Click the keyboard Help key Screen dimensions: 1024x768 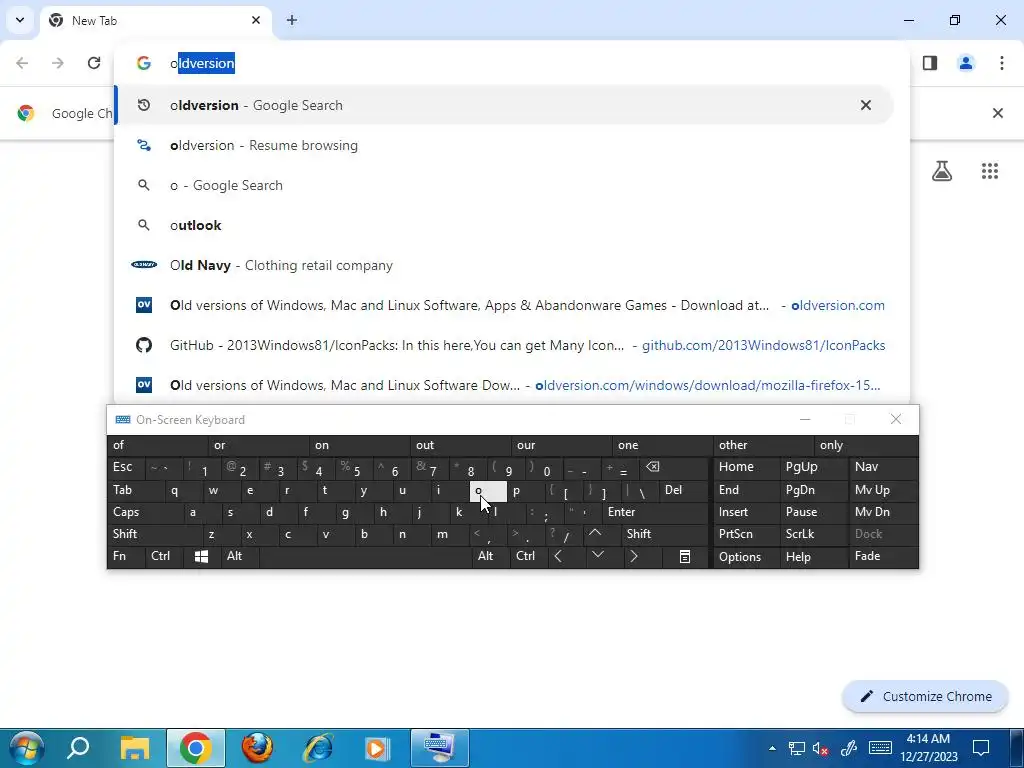click(x=814, y=556)
